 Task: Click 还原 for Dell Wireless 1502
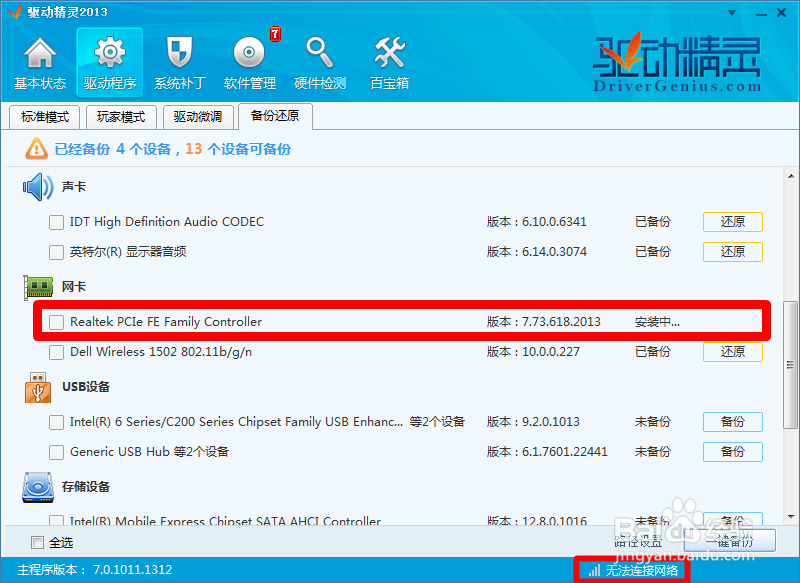[x=733, y=351]
